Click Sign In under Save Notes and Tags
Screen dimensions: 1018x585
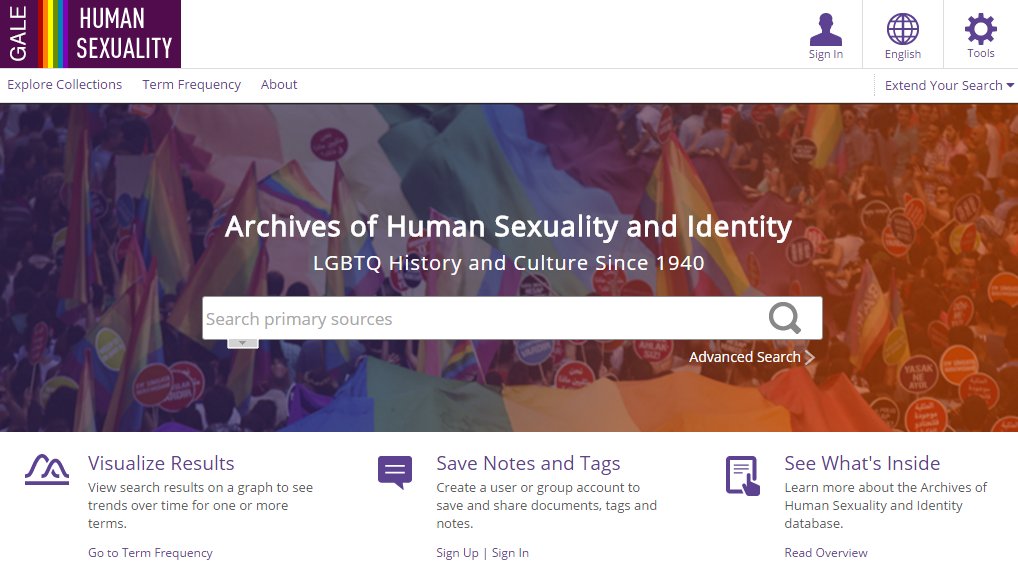pos(510,553)
